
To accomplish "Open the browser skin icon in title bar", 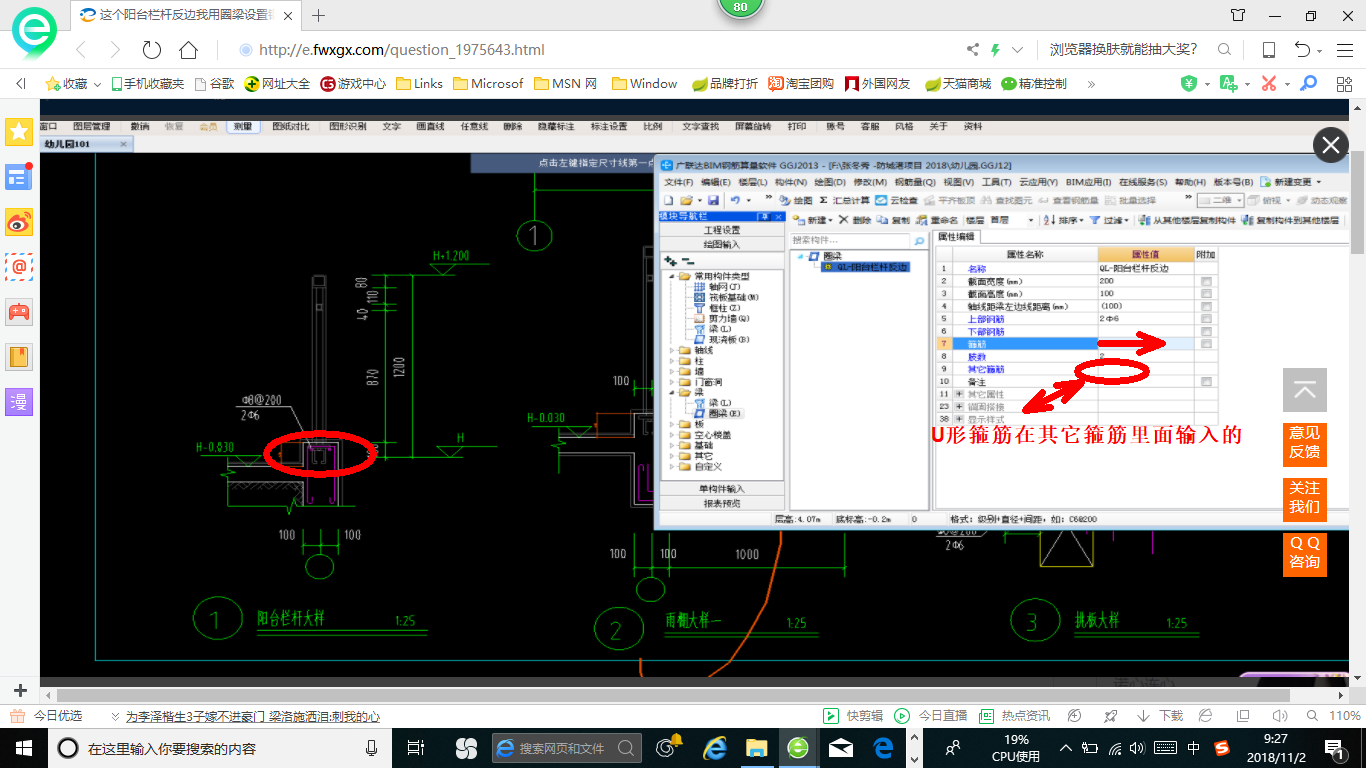I will tap(1238, 15).
